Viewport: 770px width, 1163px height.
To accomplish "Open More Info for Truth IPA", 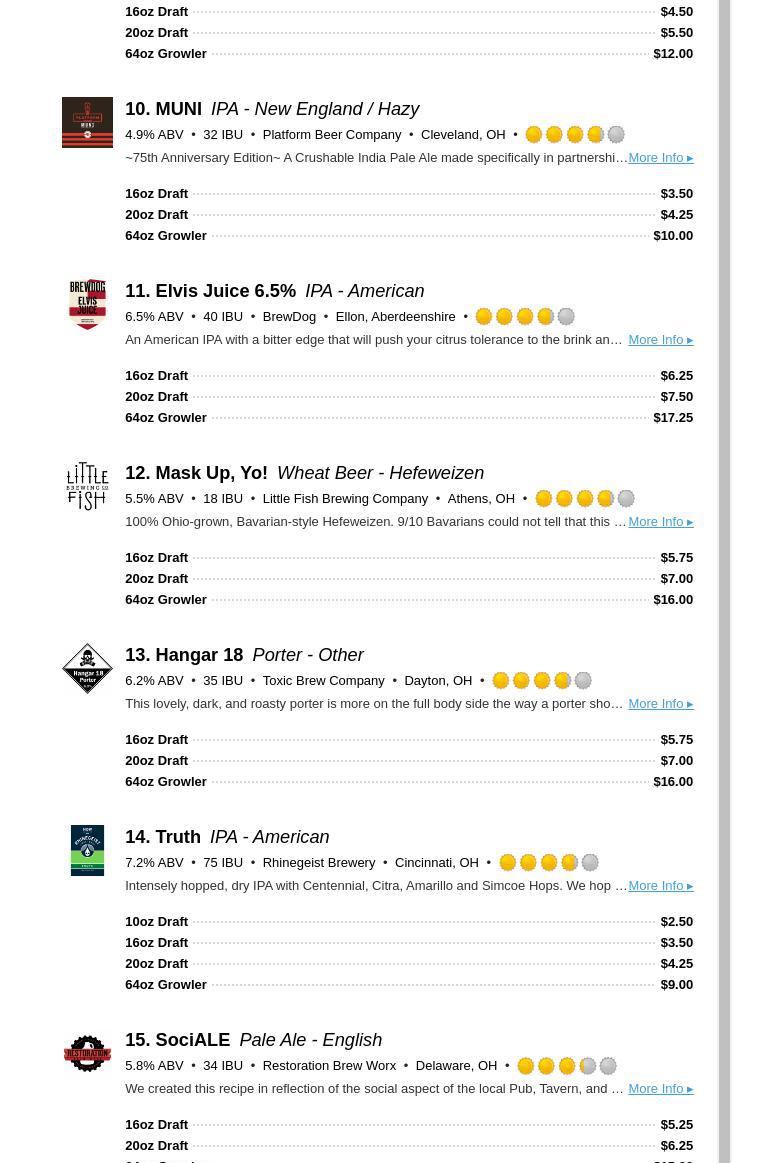I will [x=660, y=886].
